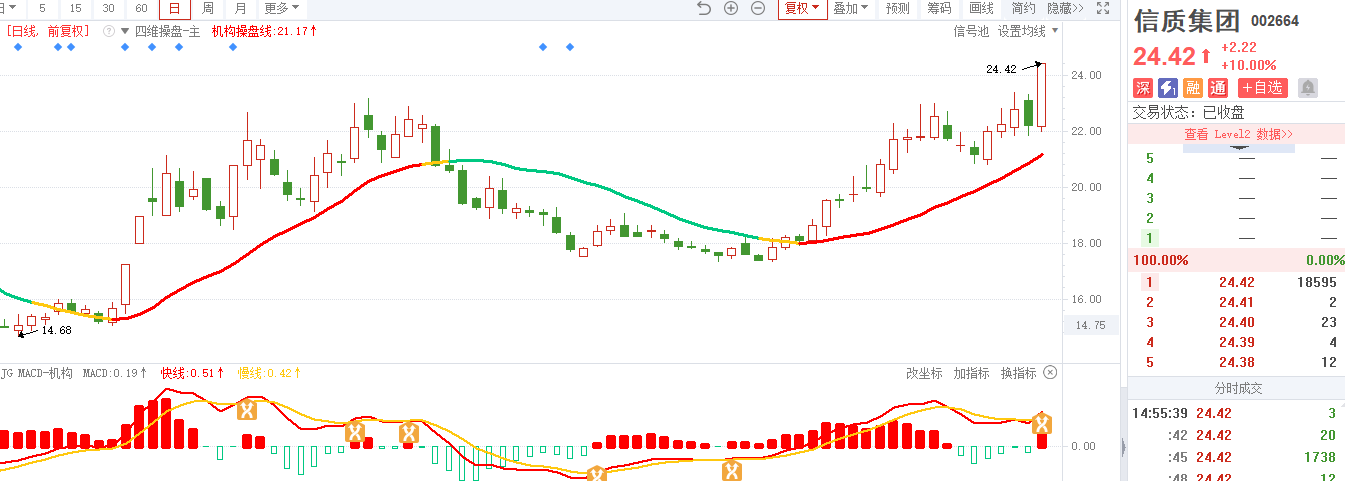Add stock via +自选 button
Screen dimensions: 1345x481
coord(1262,88)
